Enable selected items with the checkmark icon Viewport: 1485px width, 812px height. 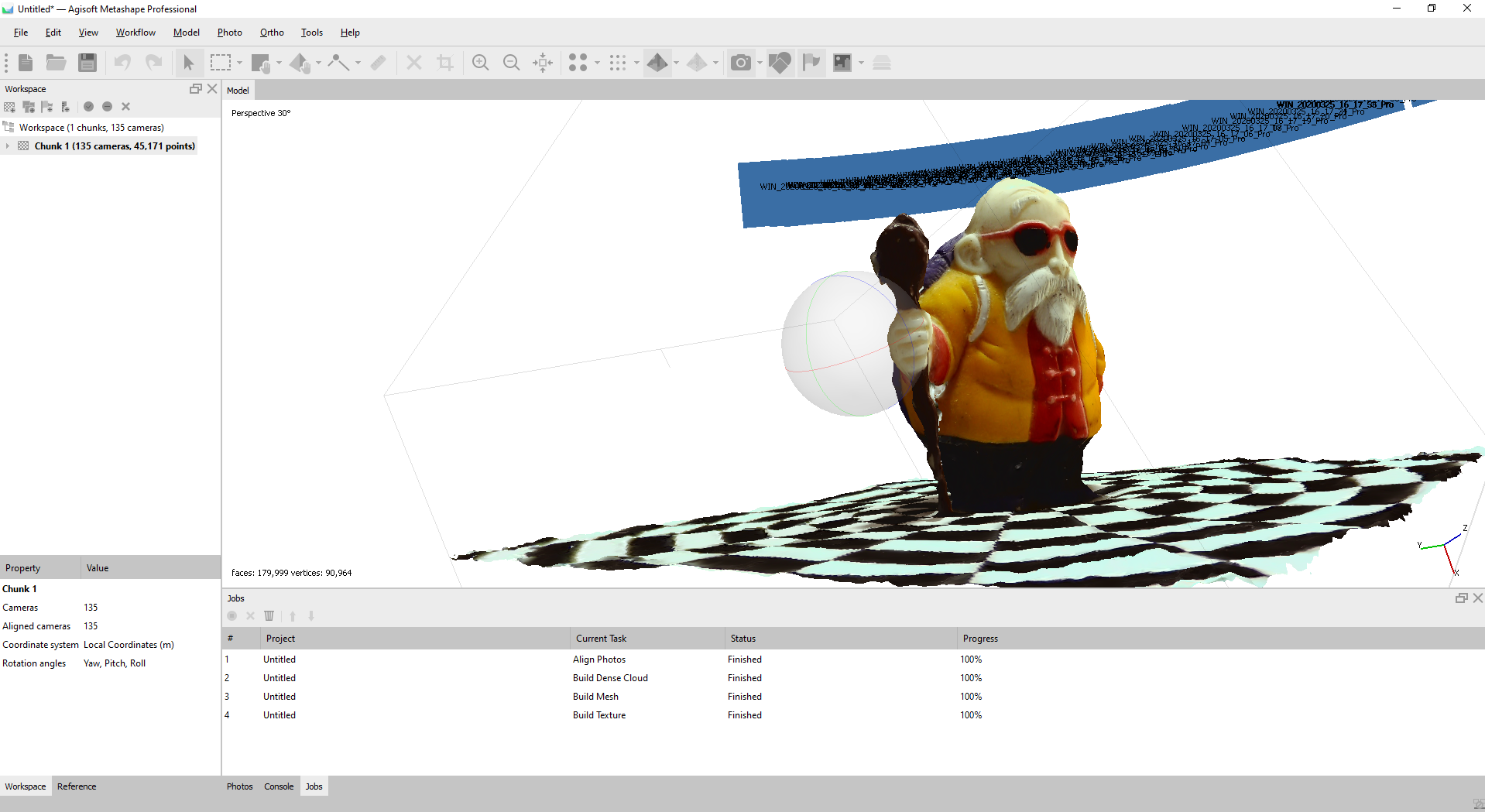click(x=88, y=107)
